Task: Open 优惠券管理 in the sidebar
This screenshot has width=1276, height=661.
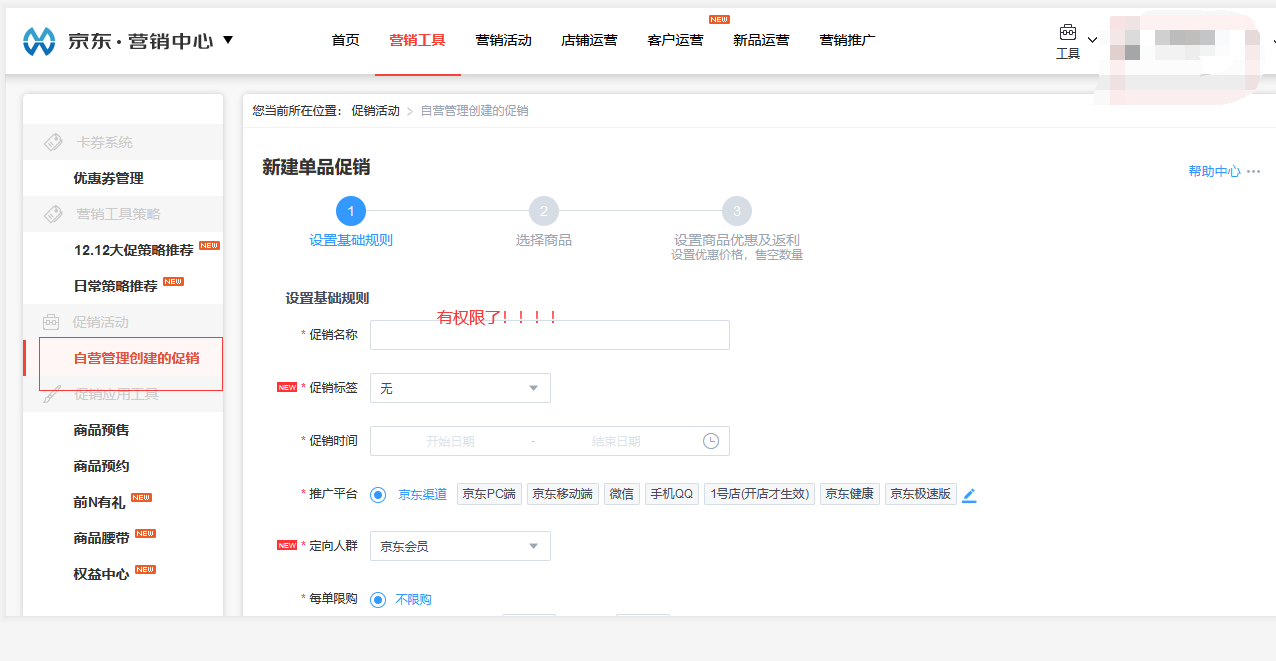Action: coord(108,178)
